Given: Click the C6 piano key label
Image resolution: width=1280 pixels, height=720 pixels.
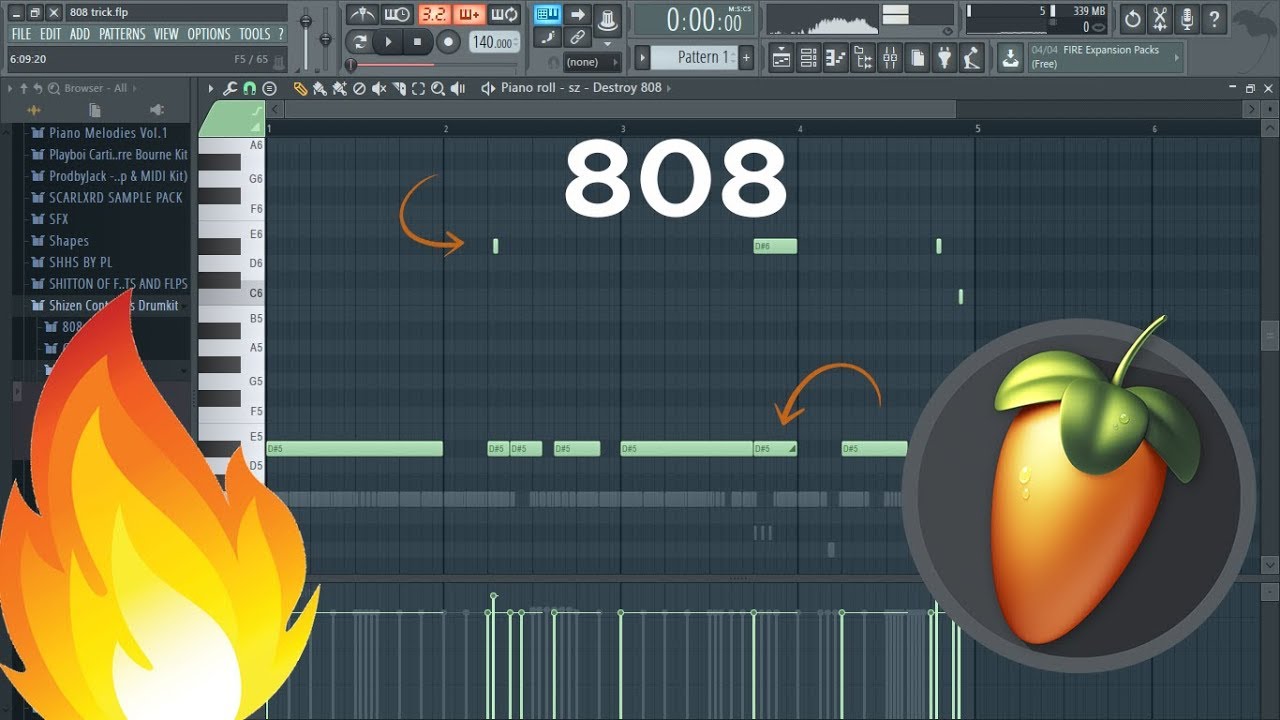Looking at the screenshot, I should point(255,293).
